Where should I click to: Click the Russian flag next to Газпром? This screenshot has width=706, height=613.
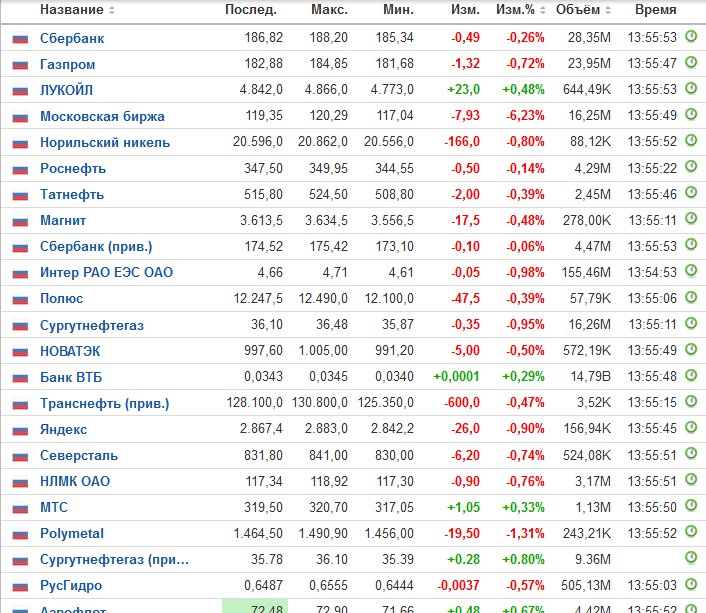[x=20, y=65]
